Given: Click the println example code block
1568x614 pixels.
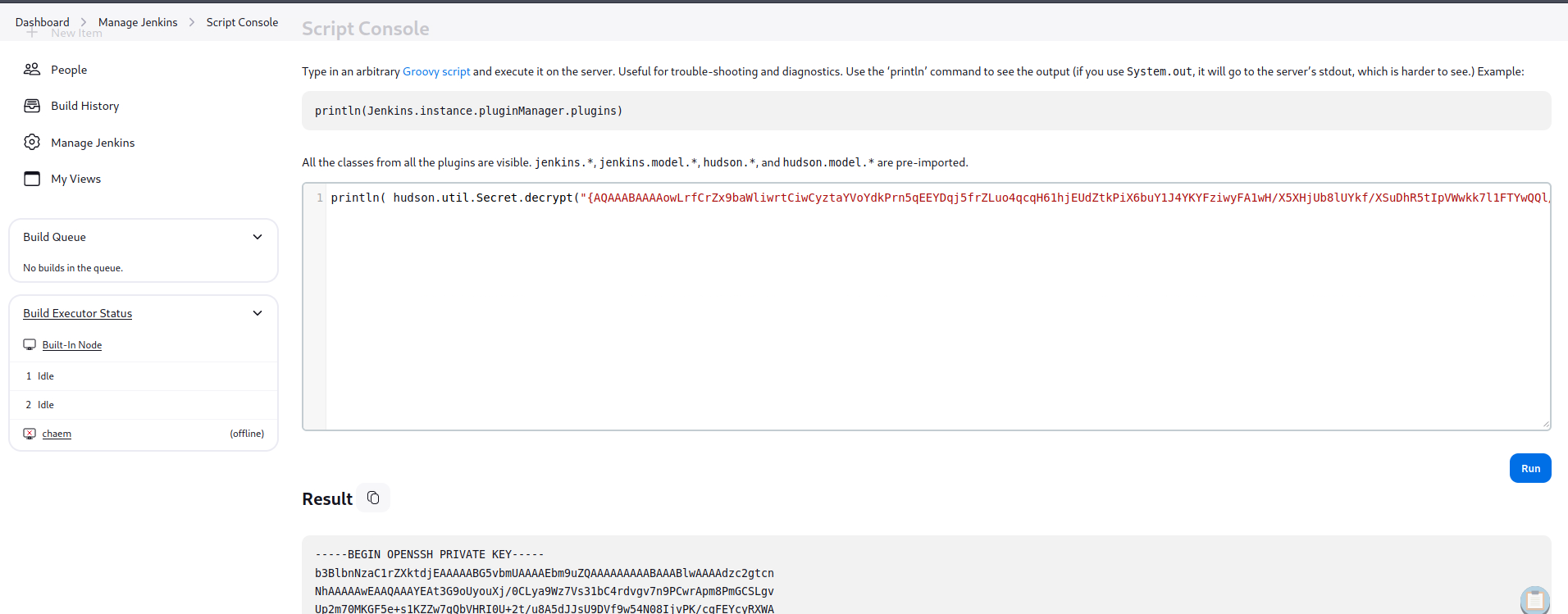Looking at the screenshot, I should click(x=926, y=111).
